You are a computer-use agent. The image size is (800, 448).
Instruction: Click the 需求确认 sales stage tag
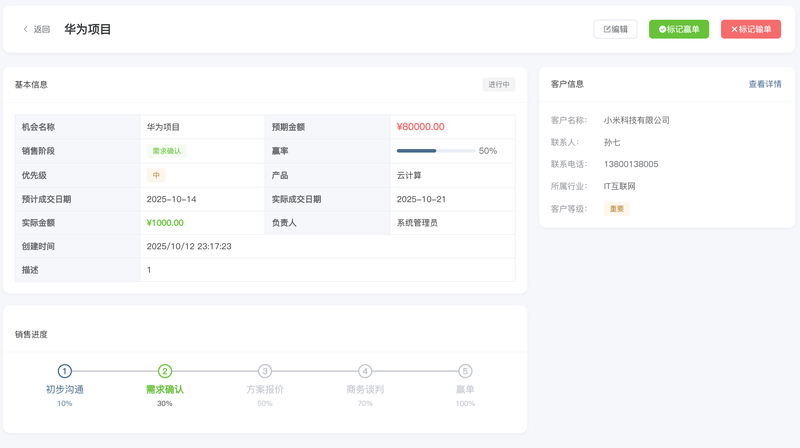click(166, 151)
